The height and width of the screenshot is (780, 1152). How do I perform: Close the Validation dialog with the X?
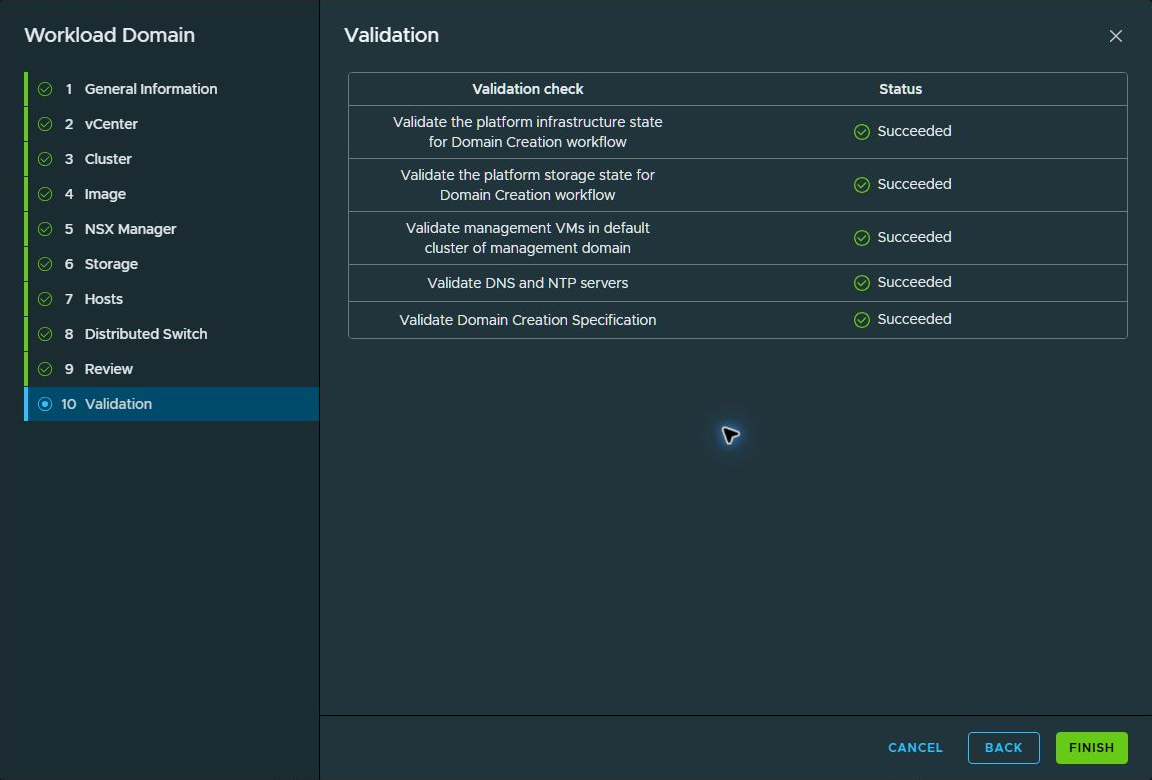click(1115, 36)
